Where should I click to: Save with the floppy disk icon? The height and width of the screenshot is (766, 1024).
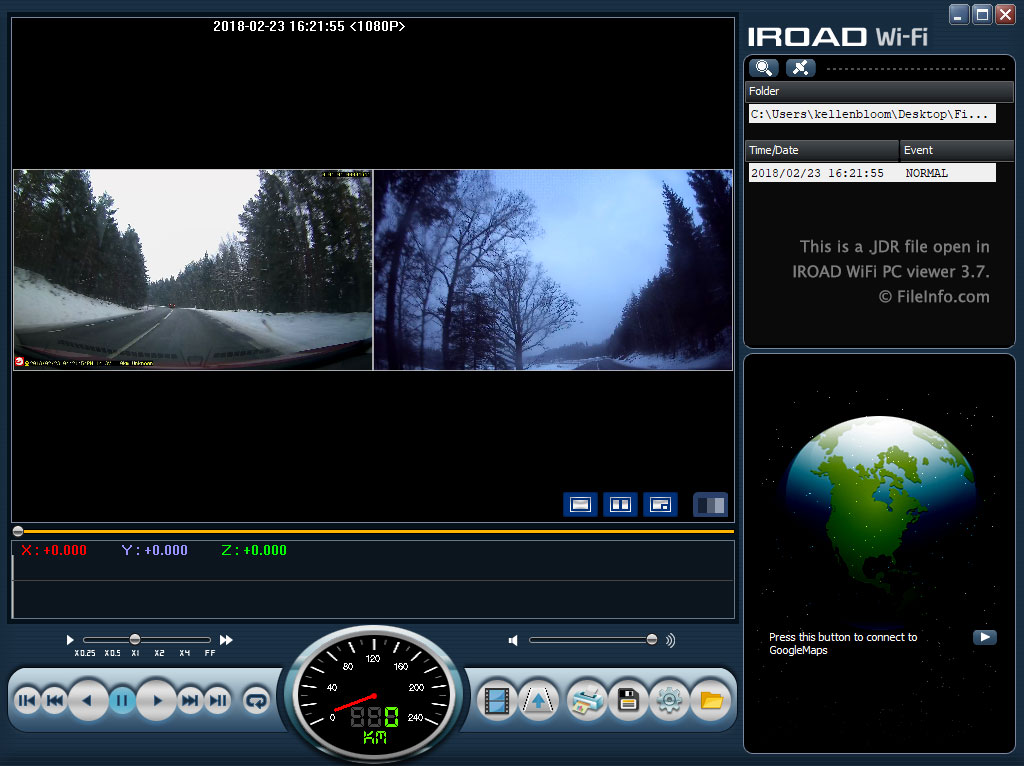[628, 701]
